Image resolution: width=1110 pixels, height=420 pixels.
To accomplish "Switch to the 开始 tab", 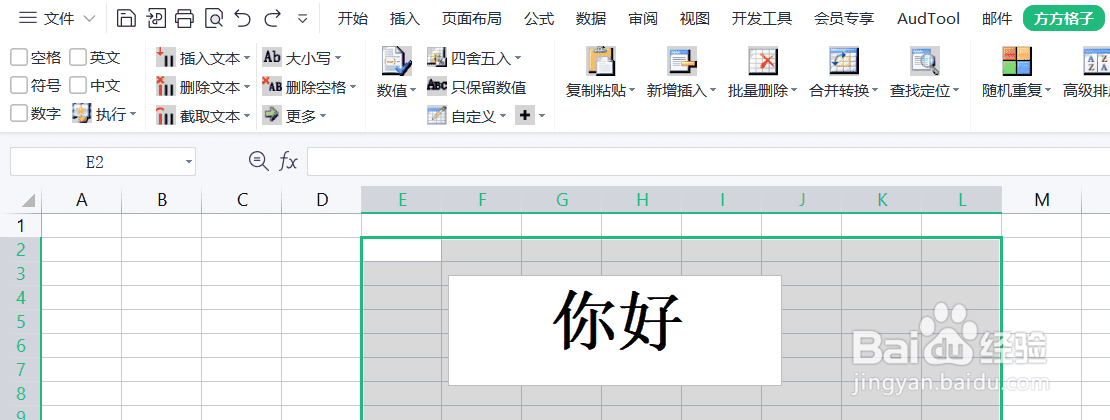I will [353, 19].
